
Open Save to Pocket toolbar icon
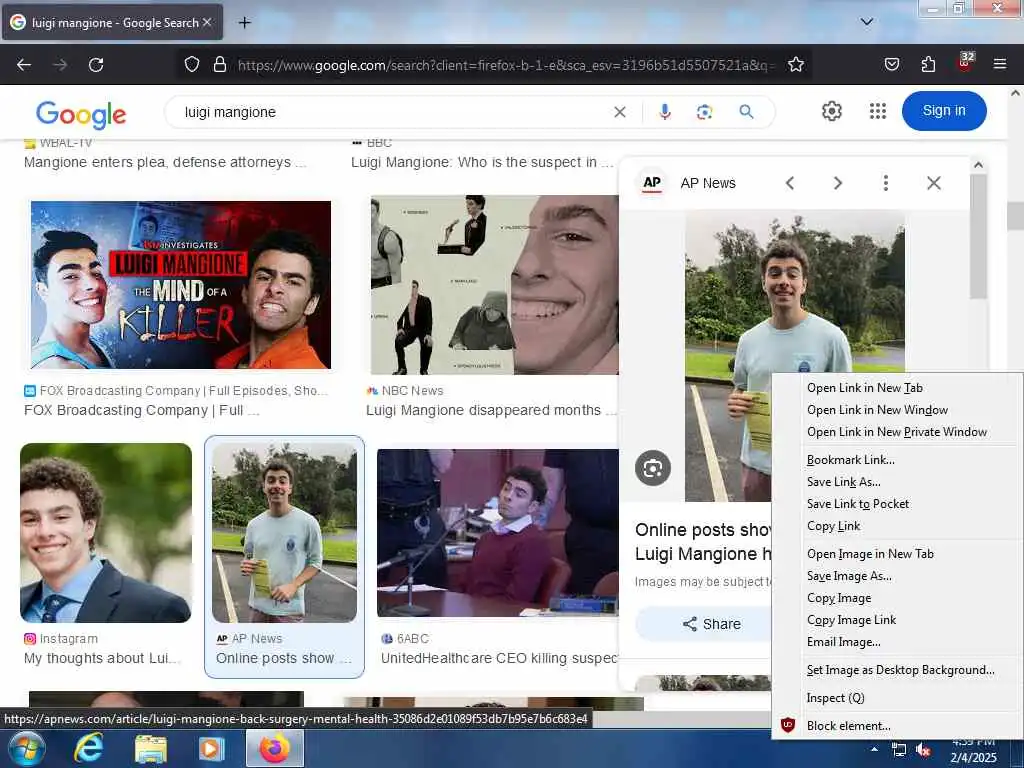tap(891, 65)
